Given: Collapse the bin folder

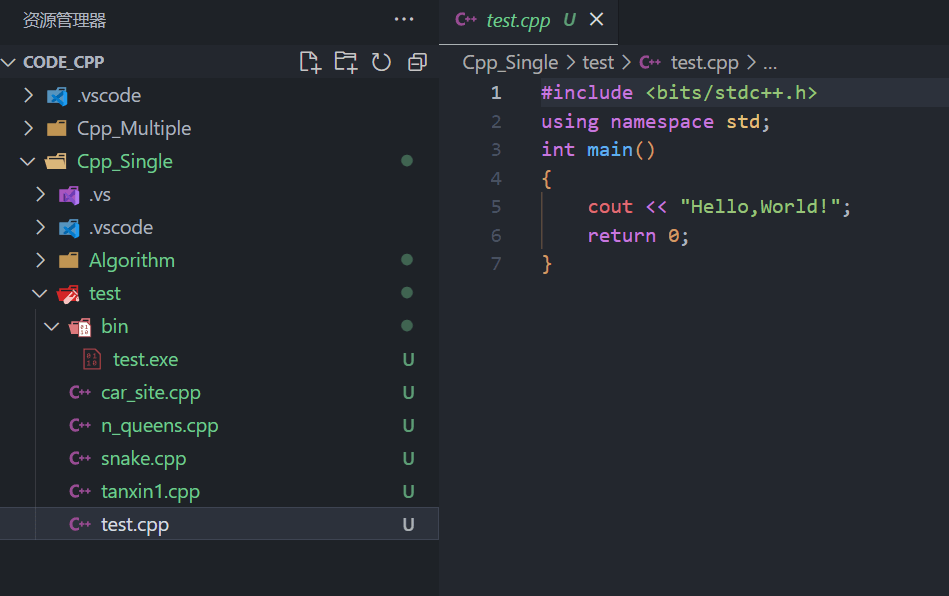Looking at the screenshot, I should [51, 327].
